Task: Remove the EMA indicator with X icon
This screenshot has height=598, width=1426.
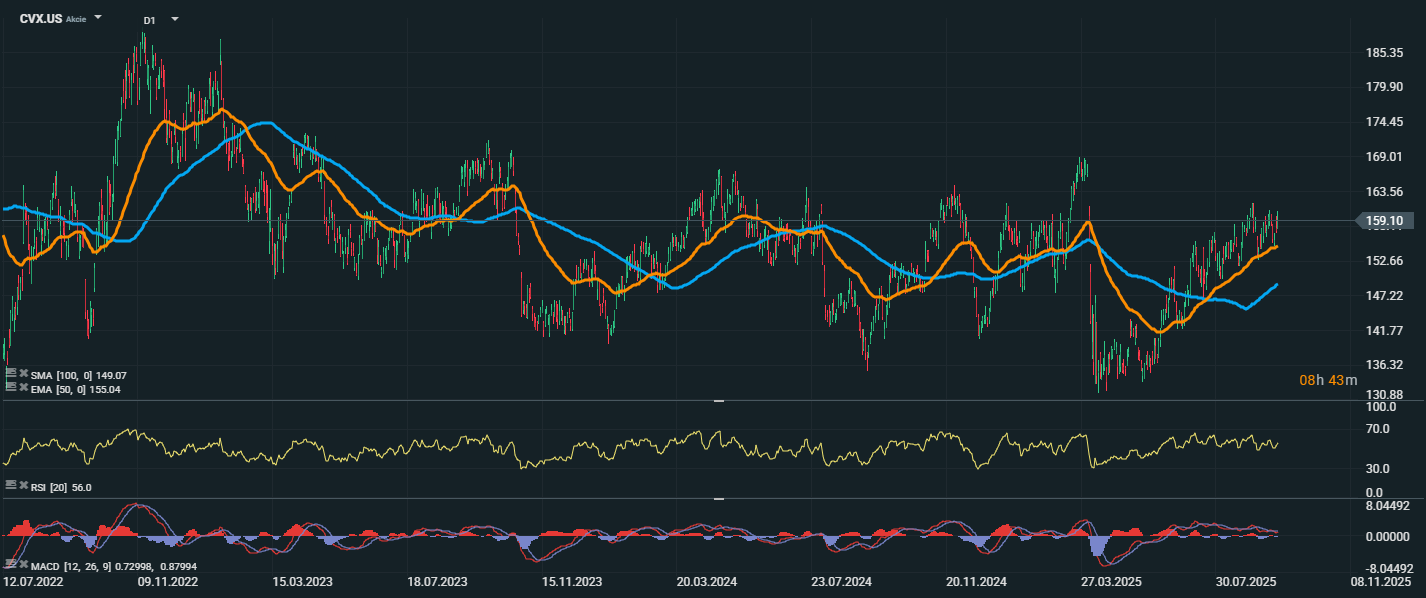Action: click(23, 386)
